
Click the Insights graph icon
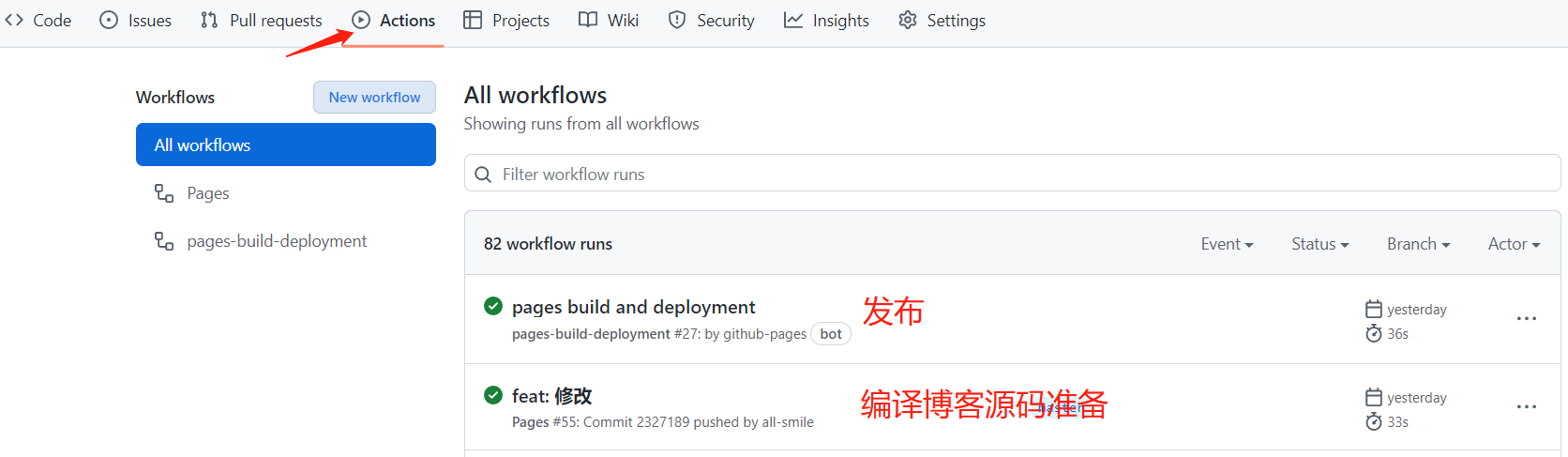pos(793,20)
